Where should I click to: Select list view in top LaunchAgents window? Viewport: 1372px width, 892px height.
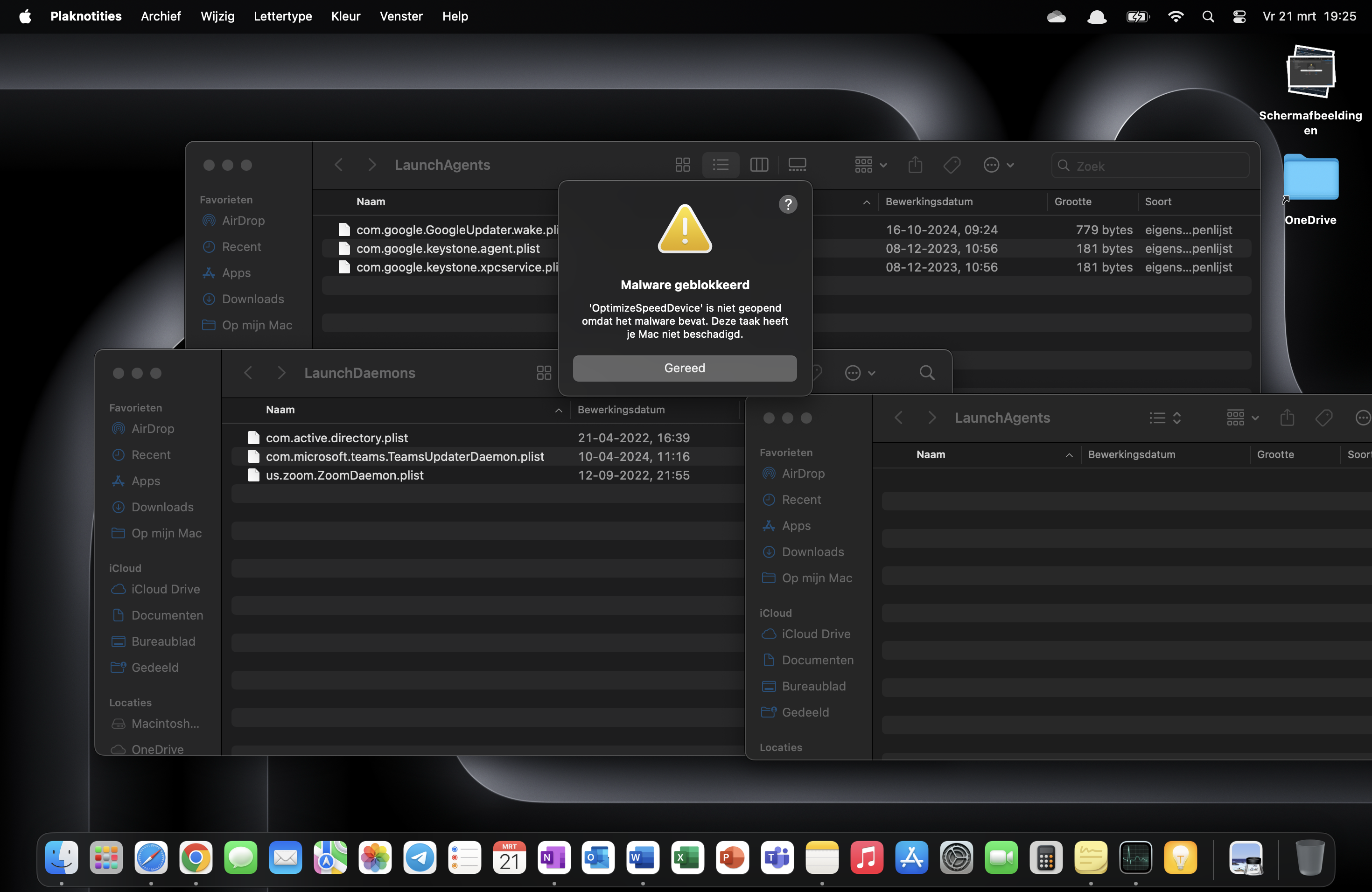click(x=720, y=165)
